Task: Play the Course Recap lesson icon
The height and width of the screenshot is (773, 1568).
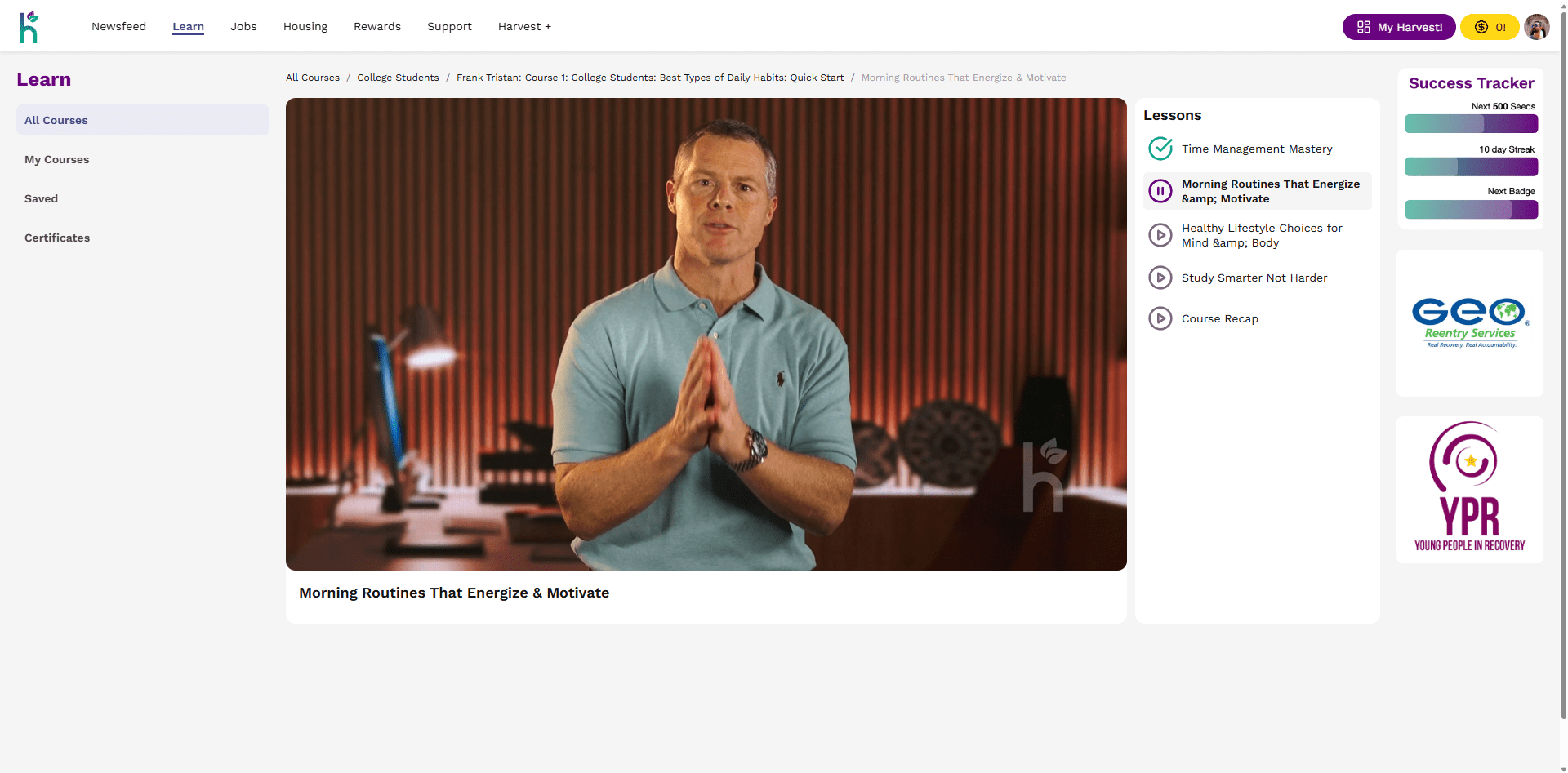Action: [x=1160, y=318]
